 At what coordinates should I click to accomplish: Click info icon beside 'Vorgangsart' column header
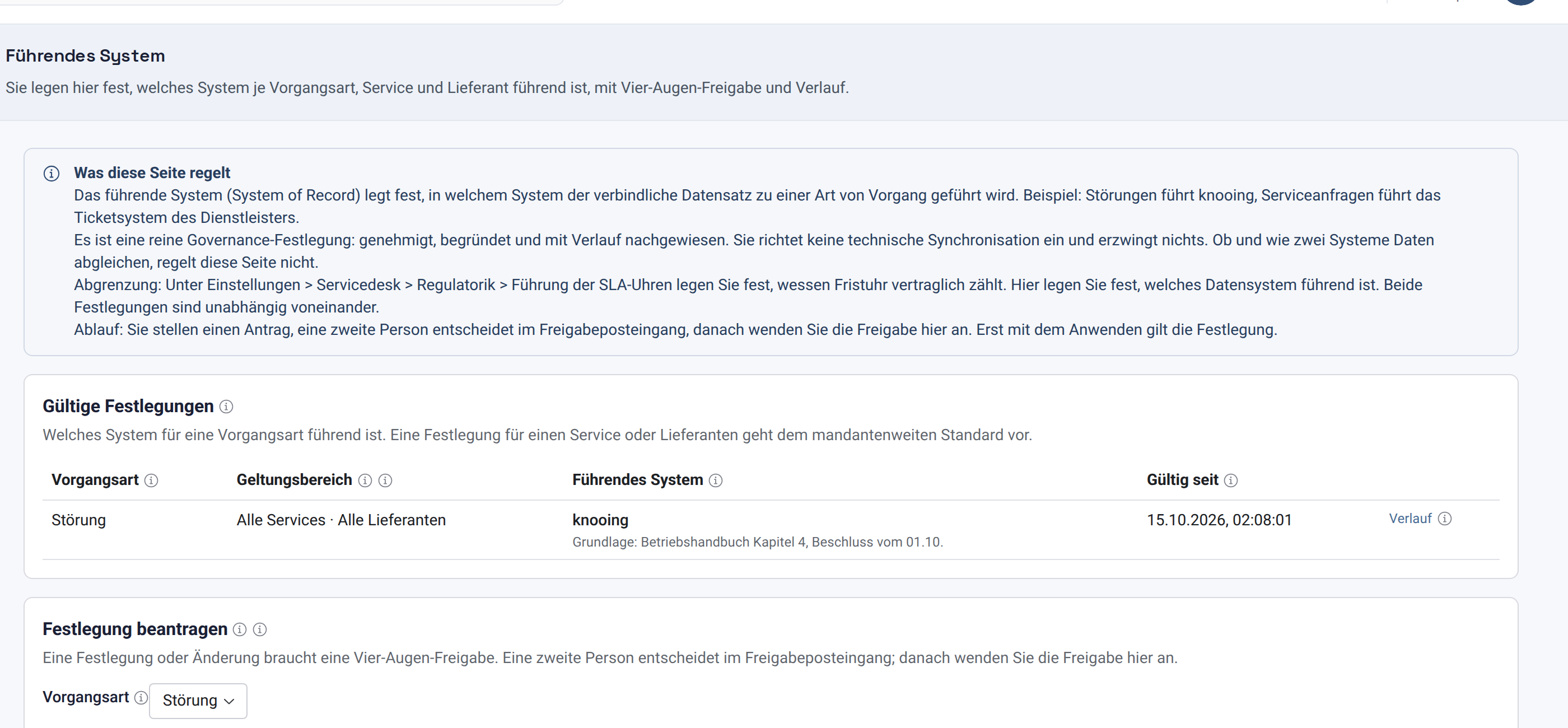151,481
